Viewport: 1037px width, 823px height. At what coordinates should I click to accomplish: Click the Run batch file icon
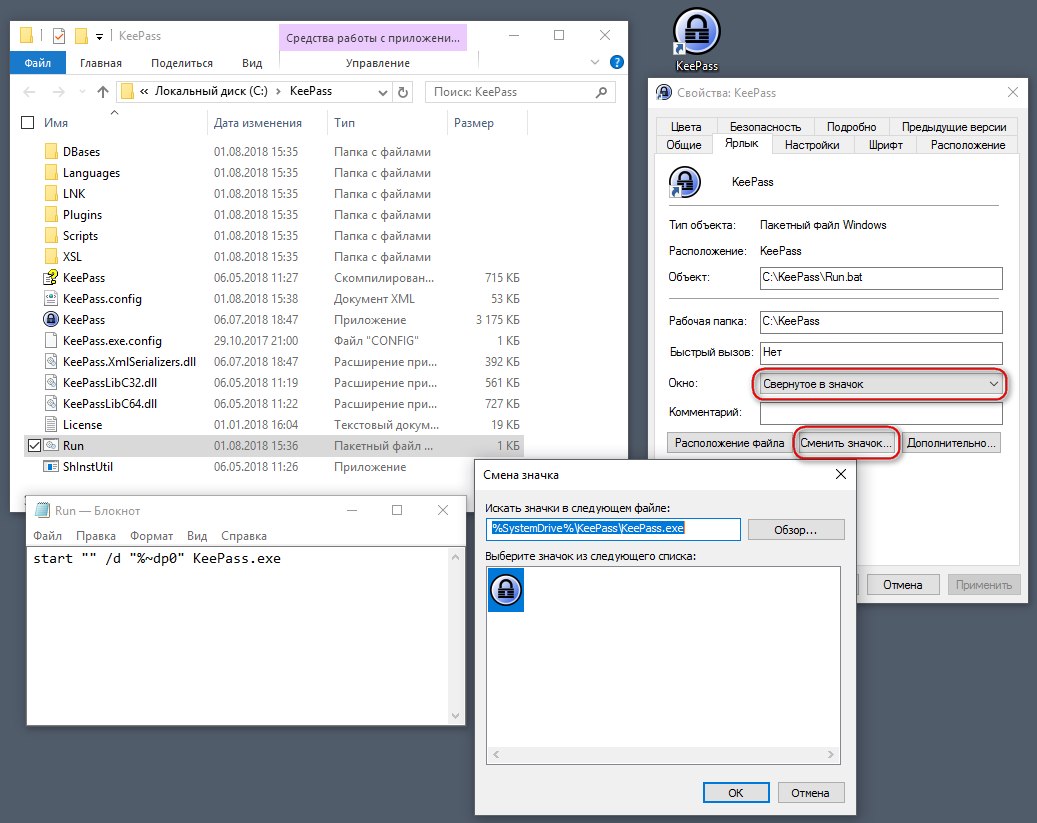(x=51, y=445)
